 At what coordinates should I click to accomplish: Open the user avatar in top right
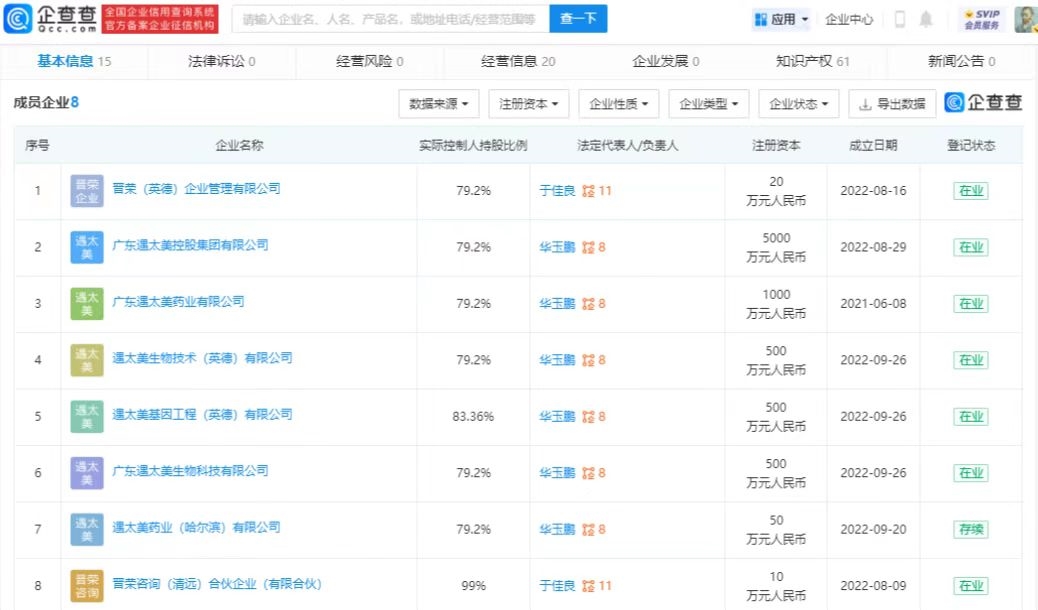tap(1024, 19)
